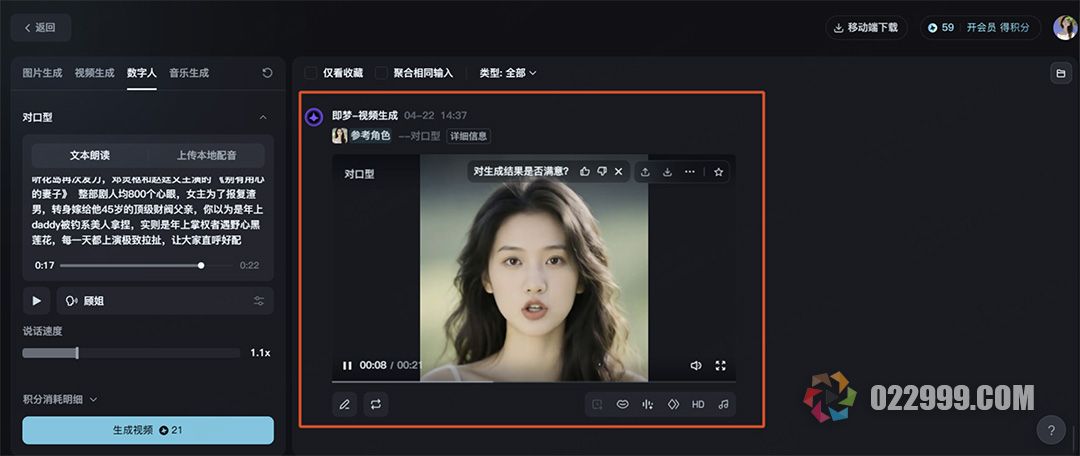This screenshot has height=456, width=1080.
Task: Click the 参考角色 reference thumbnail
Action: click(x=340, y=136)
